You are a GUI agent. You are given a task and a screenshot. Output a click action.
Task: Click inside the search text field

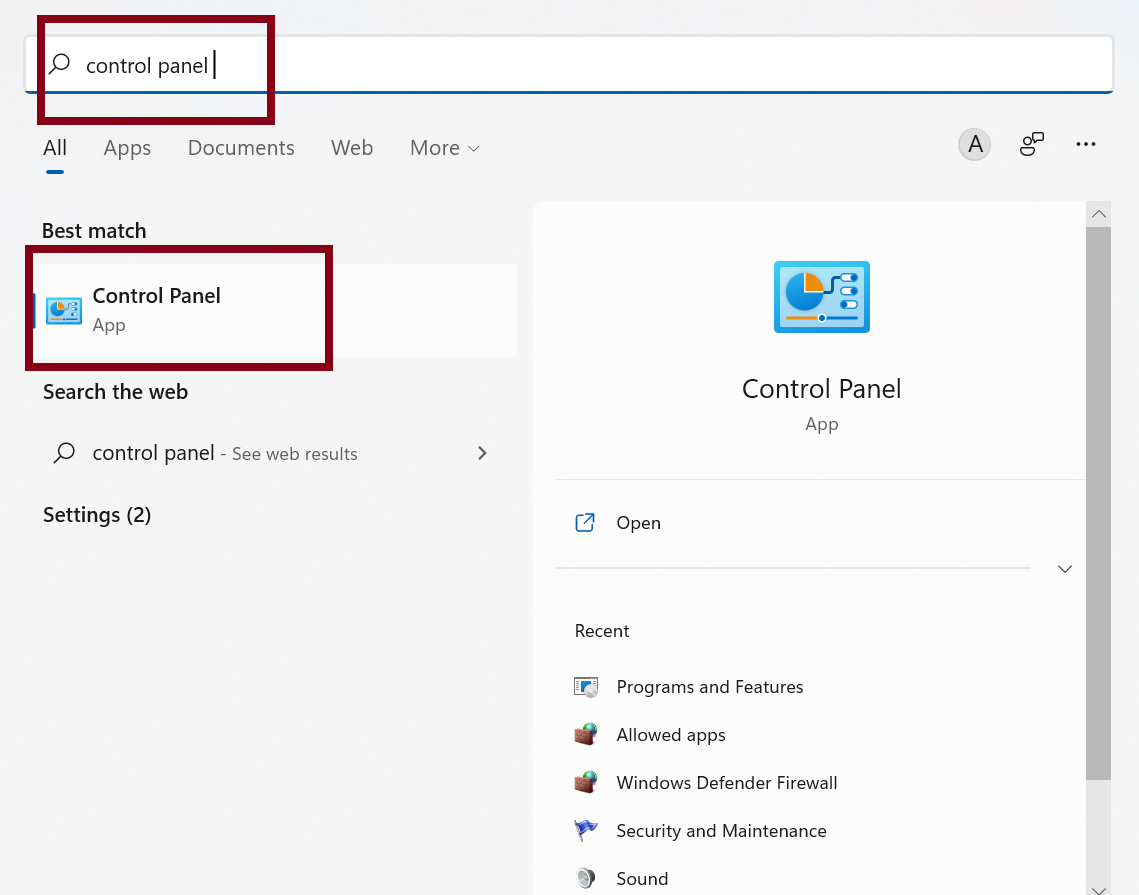[569, 64]
